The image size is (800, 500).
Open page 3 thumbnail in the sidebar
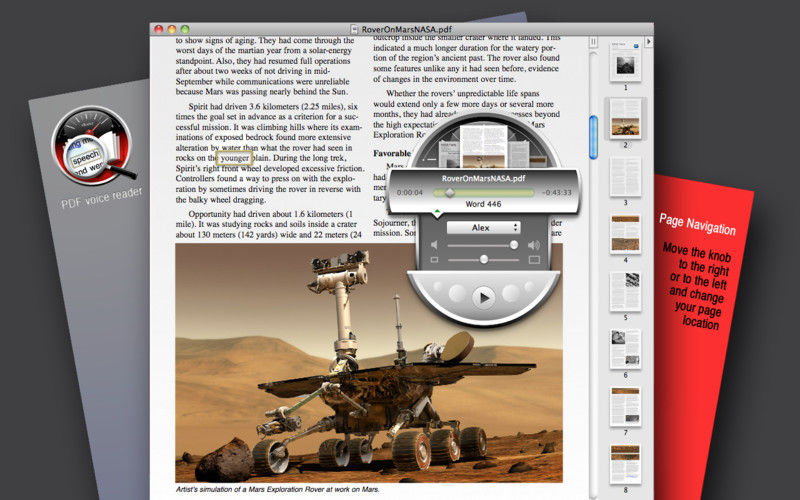pyautogui.click(x=626, y=177)
